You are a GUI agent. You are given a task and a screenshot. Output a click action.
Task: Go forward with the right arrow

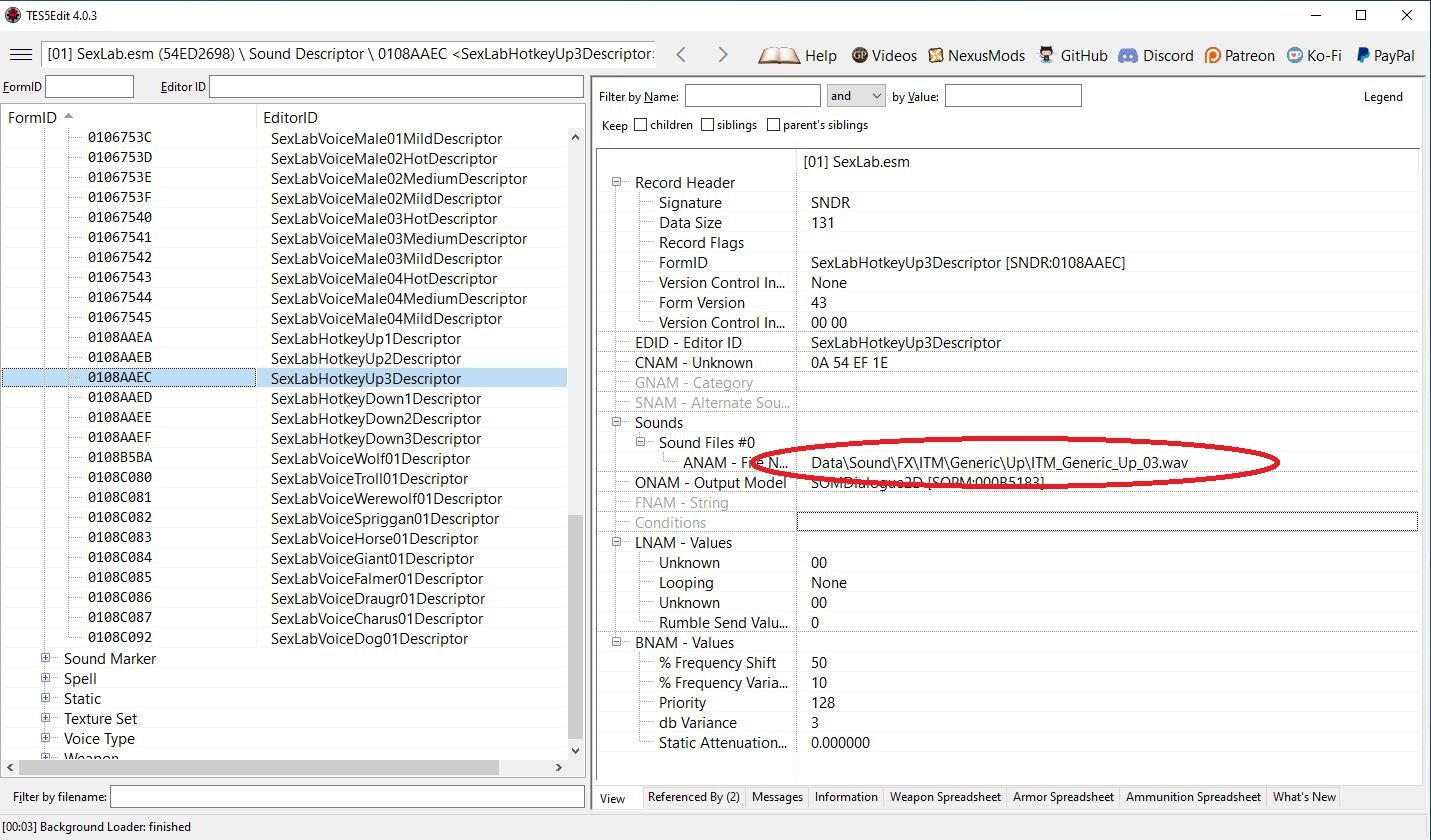[x=722, y=55]
